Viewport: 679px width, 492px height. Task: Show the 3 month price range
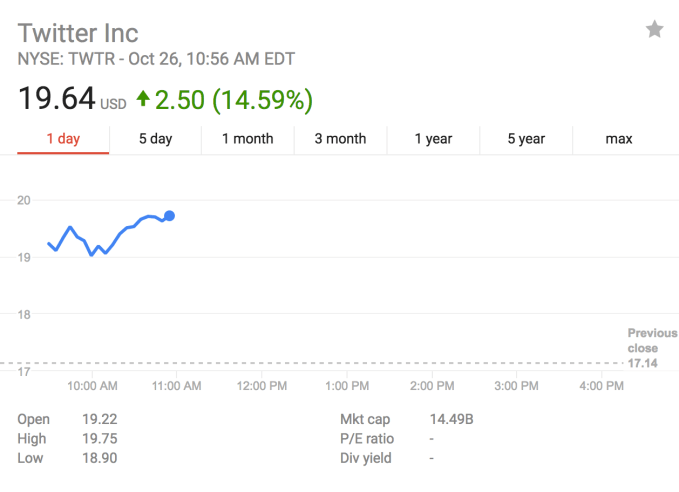[340, 139]
